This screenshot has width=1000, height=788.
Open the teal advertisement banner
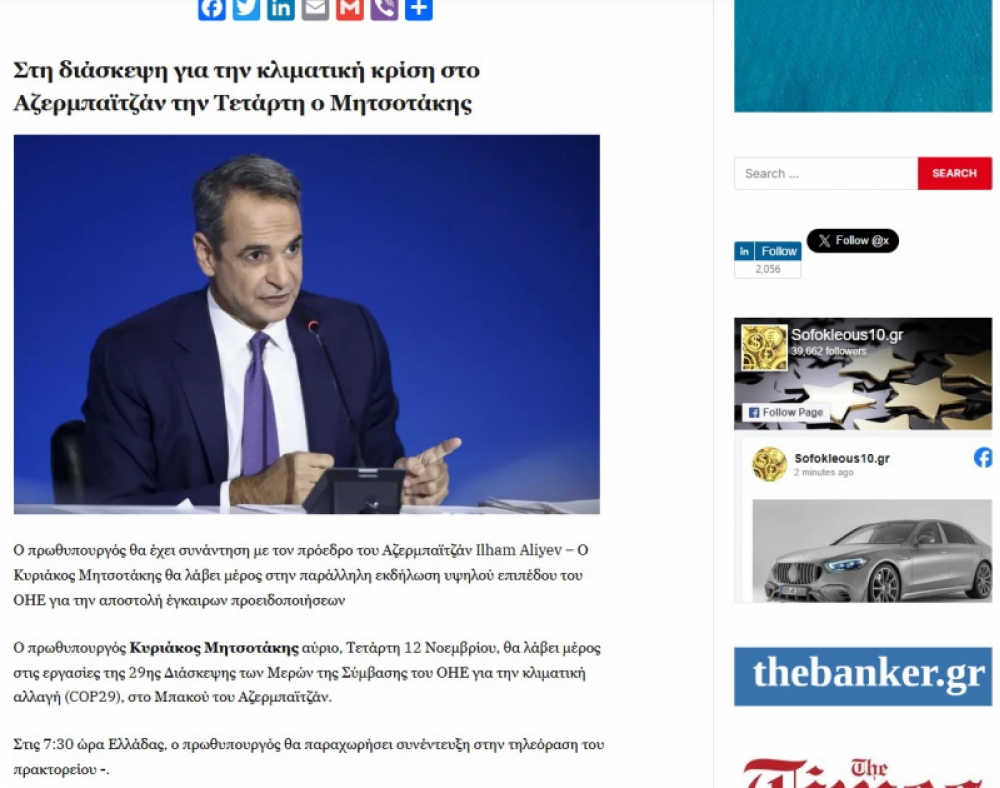(x=863, y=55)
